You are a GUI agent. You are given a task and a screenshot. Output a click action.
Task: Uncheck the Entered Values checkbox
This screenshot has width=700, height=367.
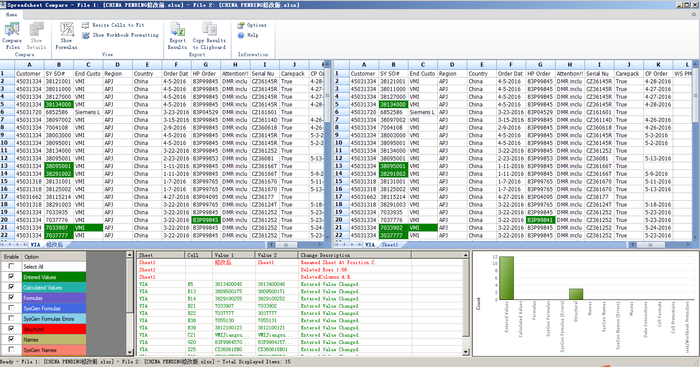[11, 277]
